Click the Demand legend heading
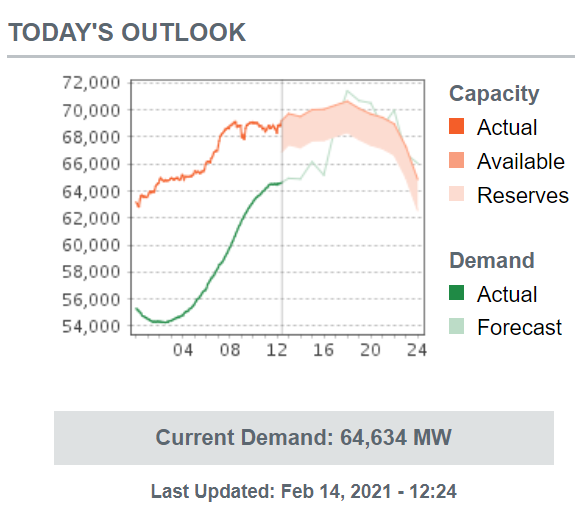Image resolution: width=575 pixels, height=528 pixels. (x=492, y=260)
